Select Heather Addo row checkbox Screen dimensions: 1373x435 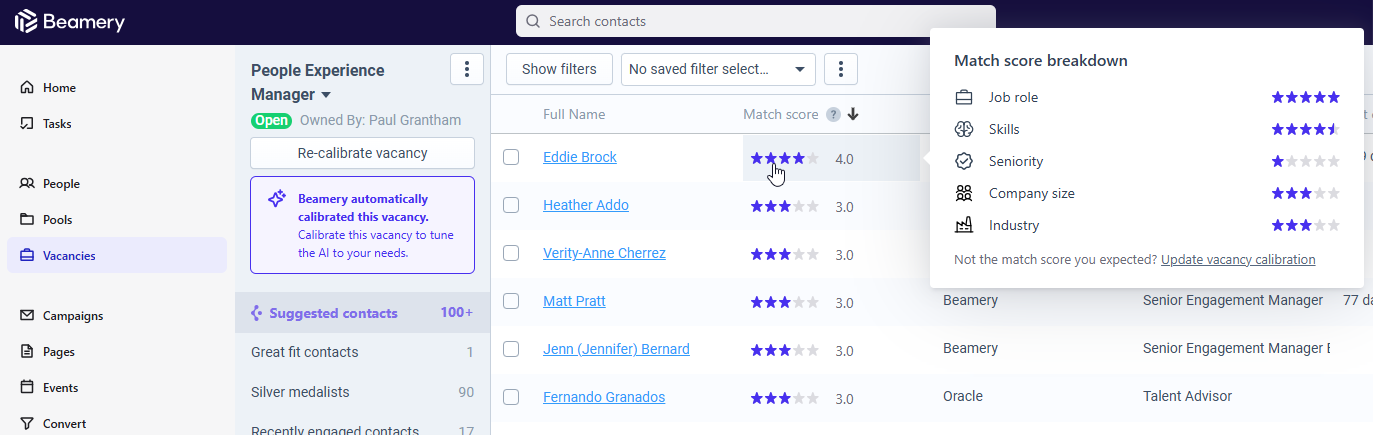[511, 205]
